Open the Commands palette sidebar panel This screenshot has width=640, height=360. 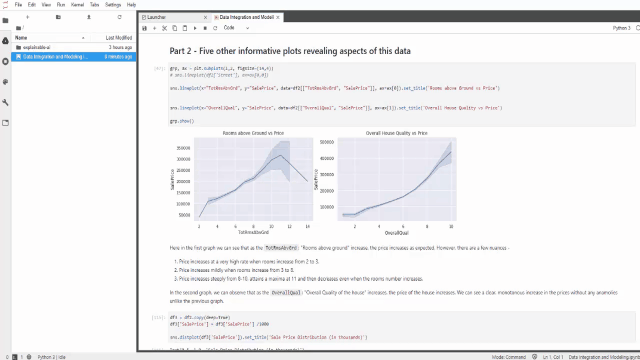pos(5,82)
